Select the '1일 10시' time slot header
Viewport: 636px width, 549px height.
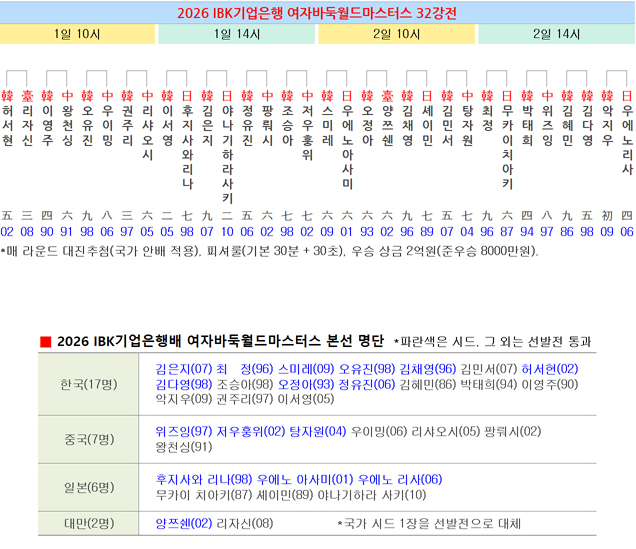[x=77, y=34]
